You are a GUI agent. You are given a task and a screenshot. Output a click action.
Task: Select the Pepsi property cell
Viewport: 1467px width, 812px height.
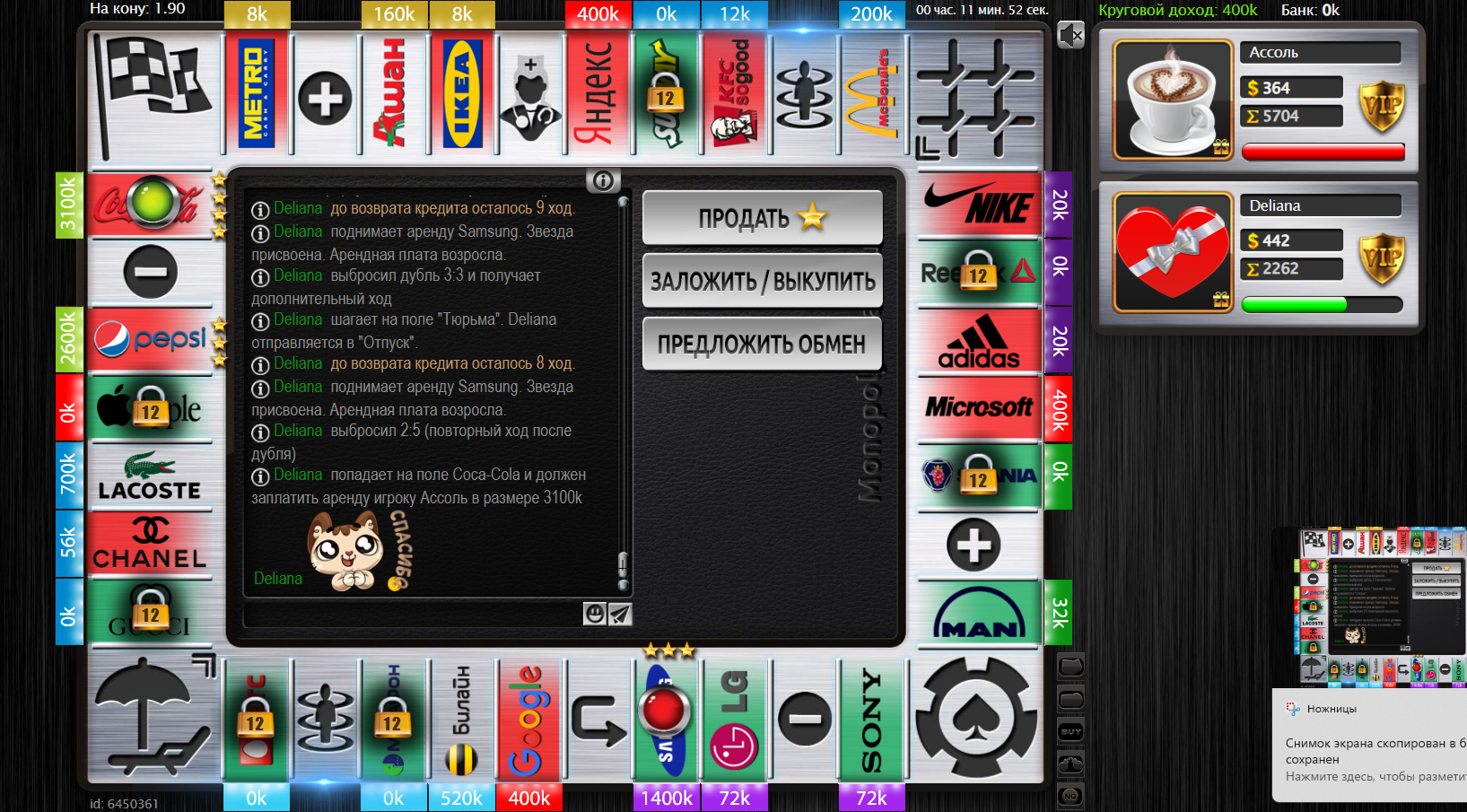[153, 340]
